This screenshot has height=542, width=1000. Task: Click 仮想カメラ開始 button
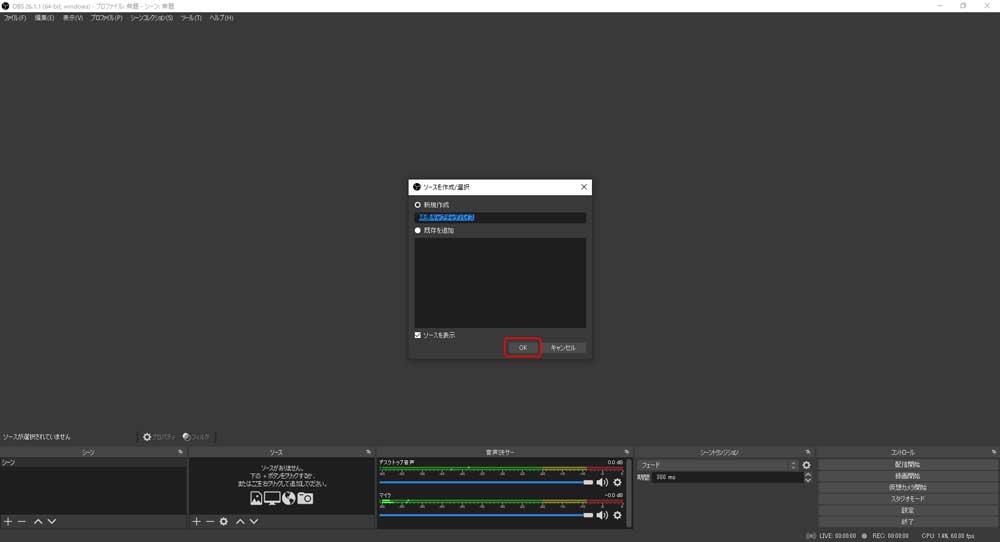click(908, 487)
